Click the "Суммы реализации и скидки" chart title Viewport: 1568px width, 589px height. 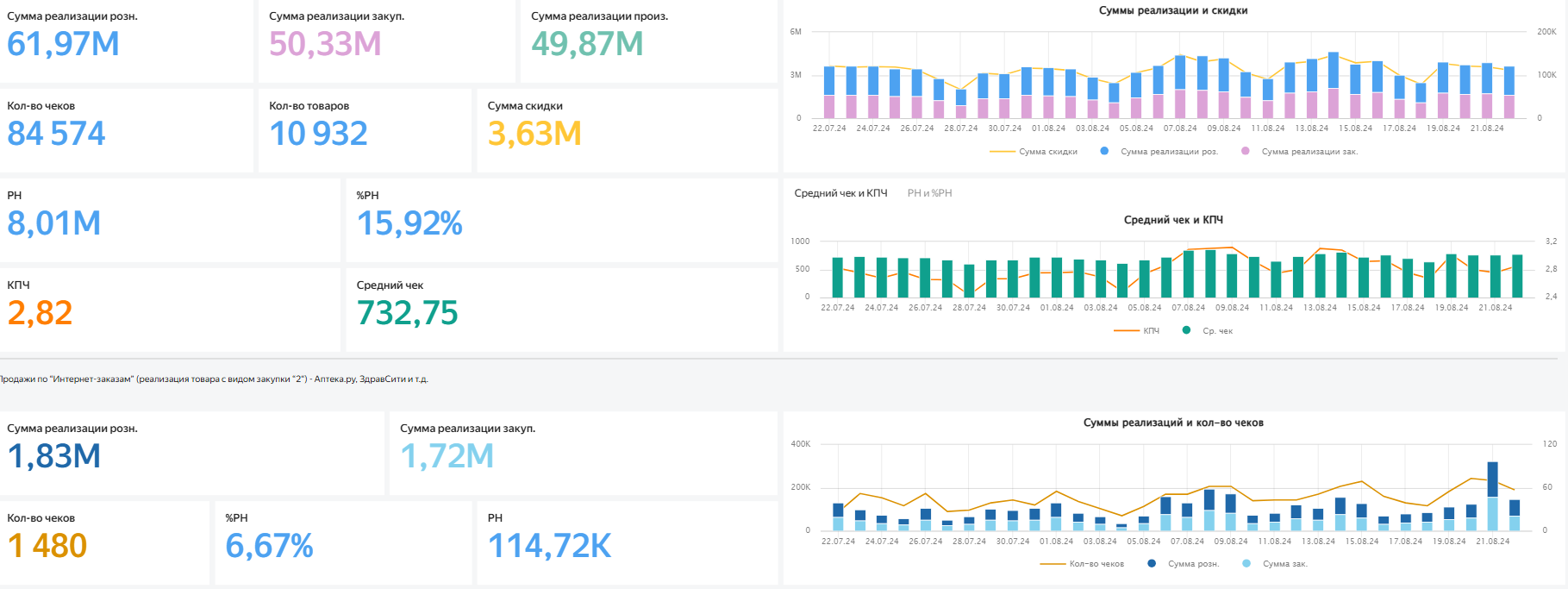point(1172,10)
